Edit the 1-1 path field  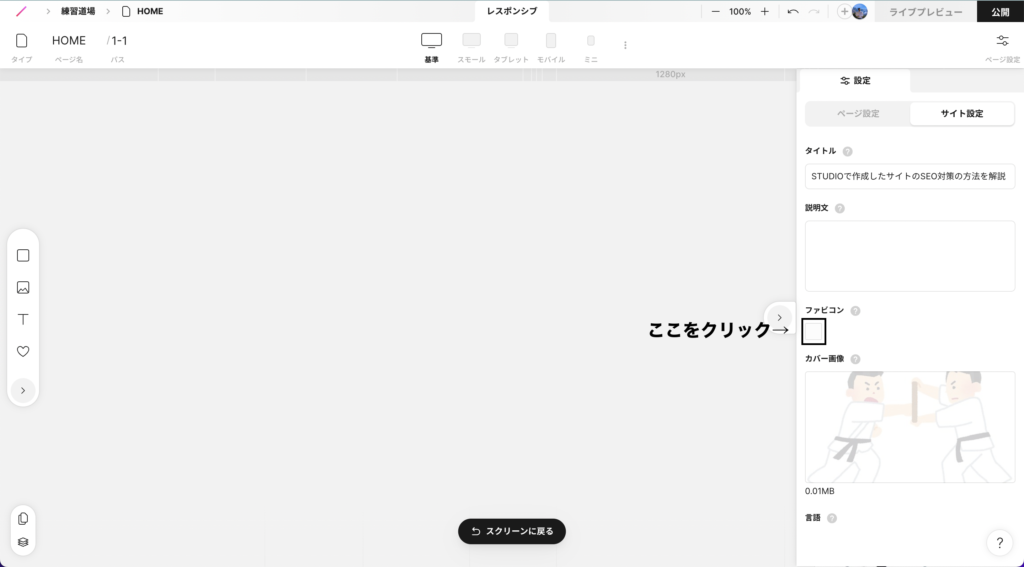119,40
